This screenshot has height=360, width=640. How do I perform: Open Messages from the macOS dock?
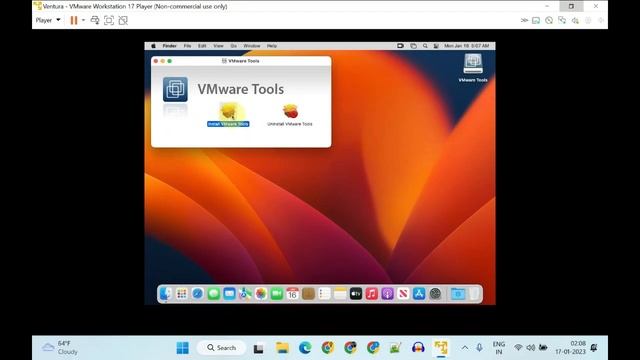pos(213,293)
